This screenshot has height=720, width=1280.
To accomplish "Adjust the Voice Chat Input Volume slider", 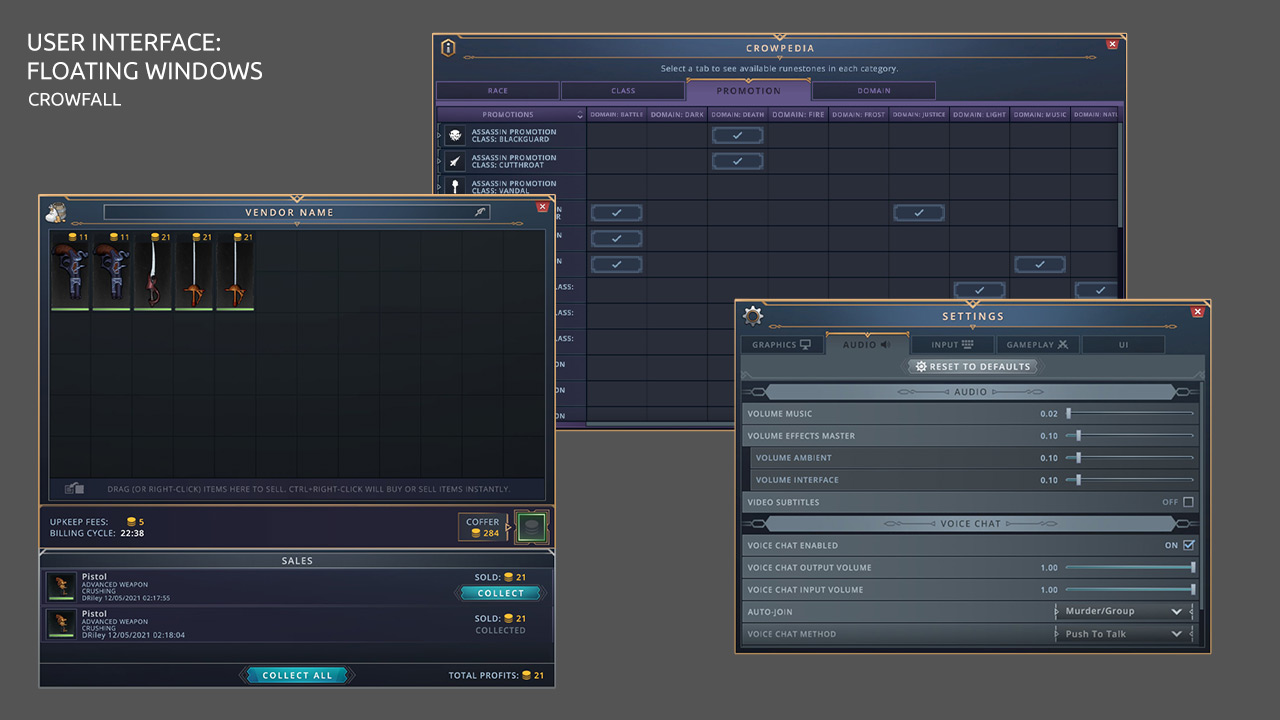I will point(1130,589).
